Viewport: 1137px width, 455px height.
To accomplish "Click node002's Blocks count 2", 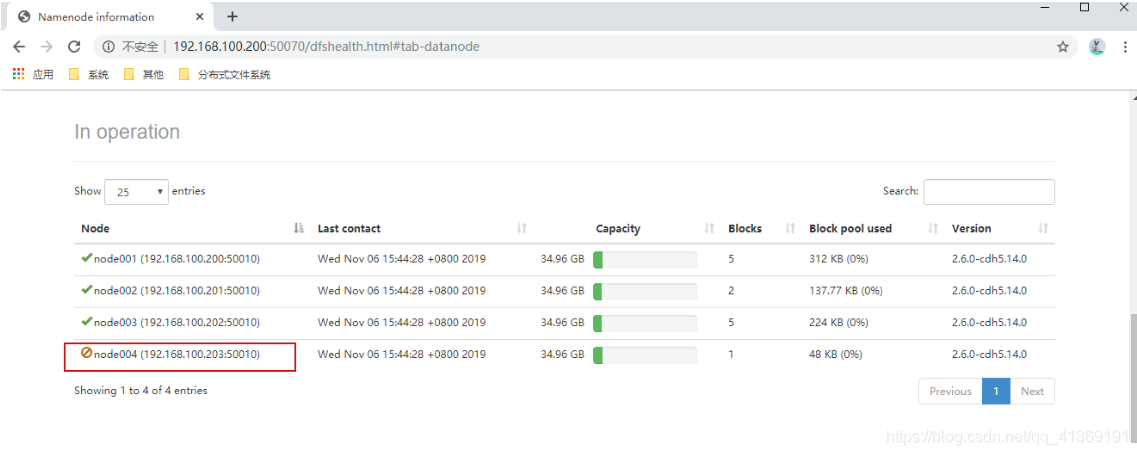I will 731,290.
